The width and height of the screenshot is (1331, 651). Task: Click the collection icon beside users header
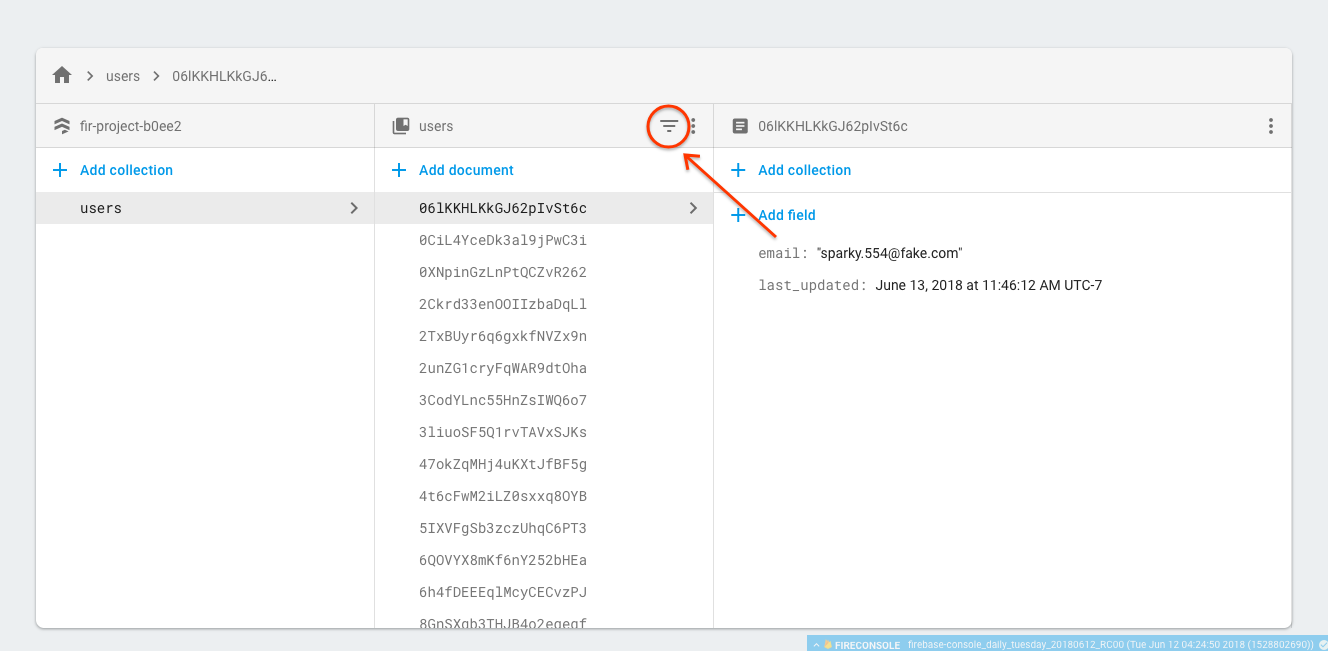point(400,126)
